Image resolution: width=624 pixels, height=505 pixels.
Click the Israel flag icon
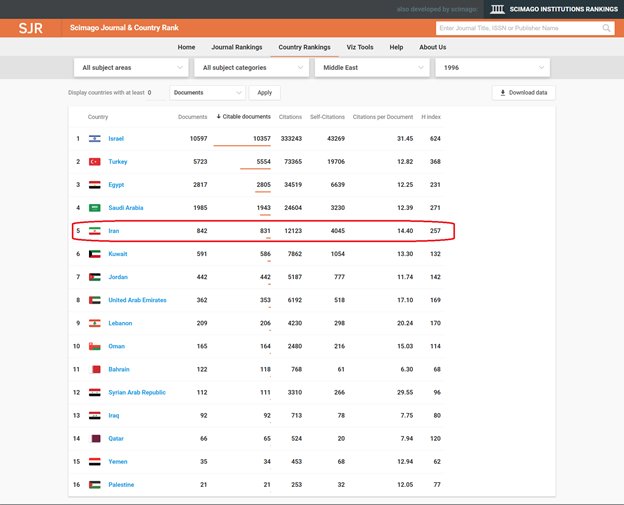click(x=95, y=138)
